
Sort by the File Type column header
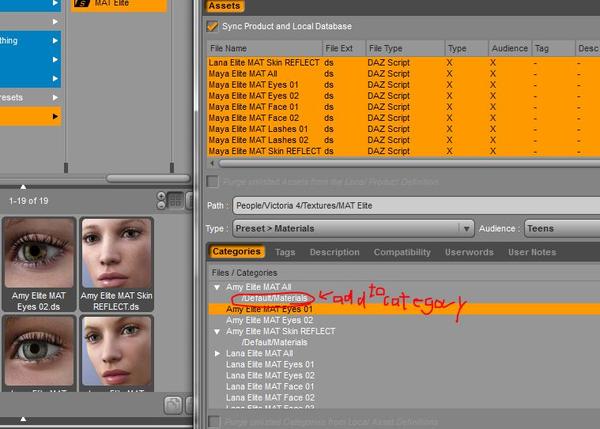(x=405, y=48)
